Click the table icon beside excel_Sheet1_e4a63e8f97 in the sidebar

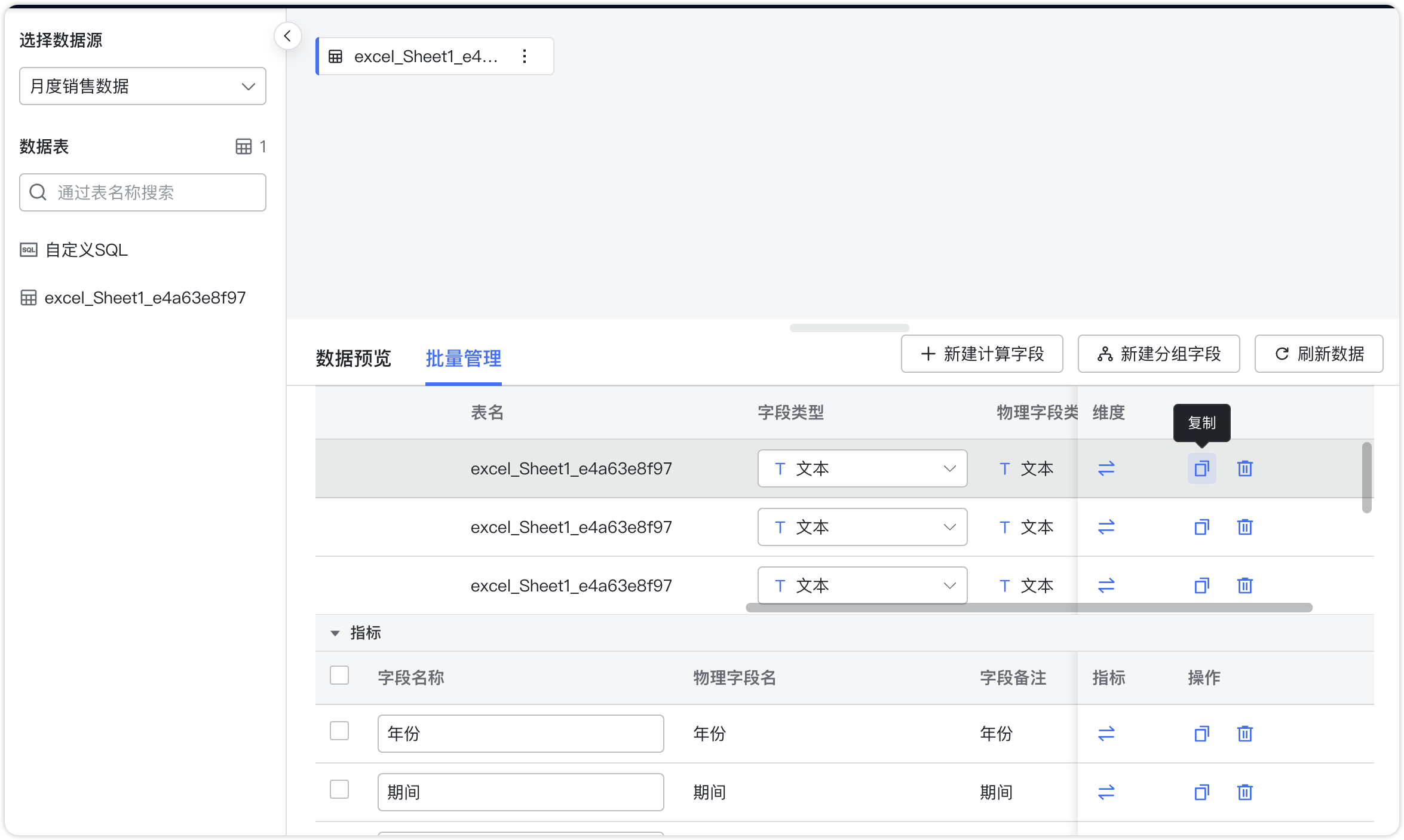click(29, 298)
